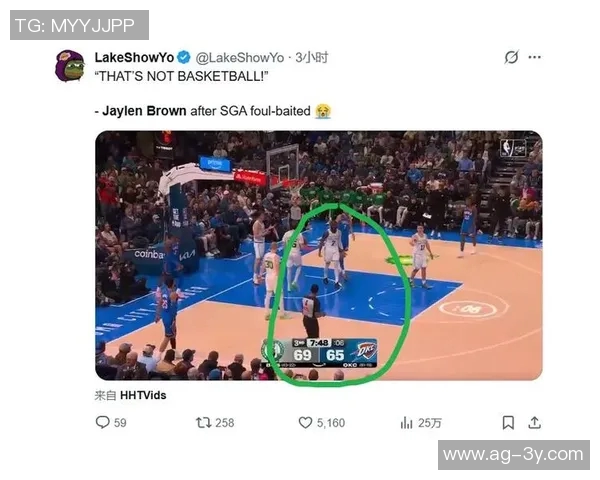
Task: Open the LakeShowYo display name
Action: (134, 57)
